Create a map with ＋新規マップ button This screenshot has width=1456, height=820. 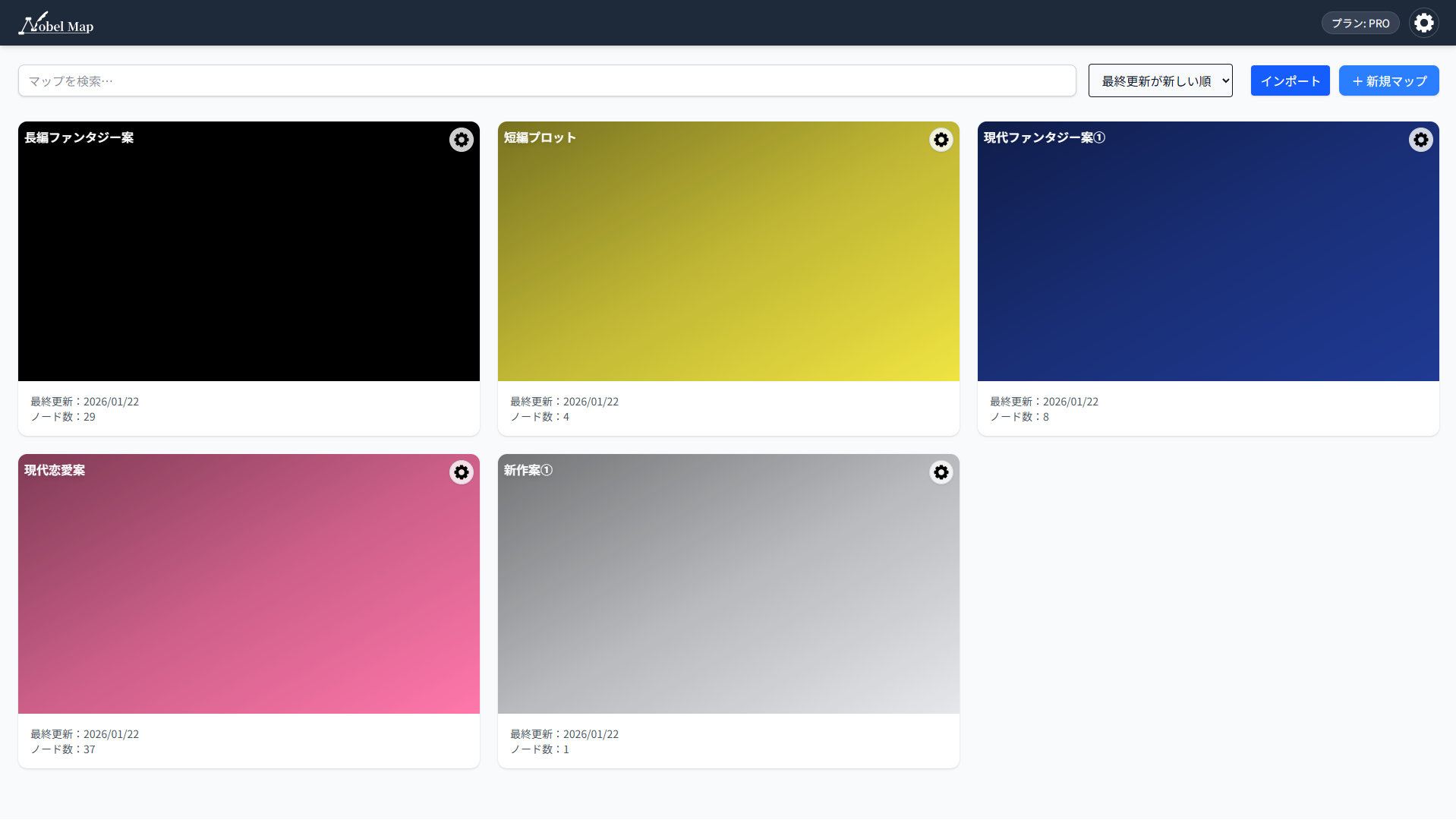point(1388,80)
